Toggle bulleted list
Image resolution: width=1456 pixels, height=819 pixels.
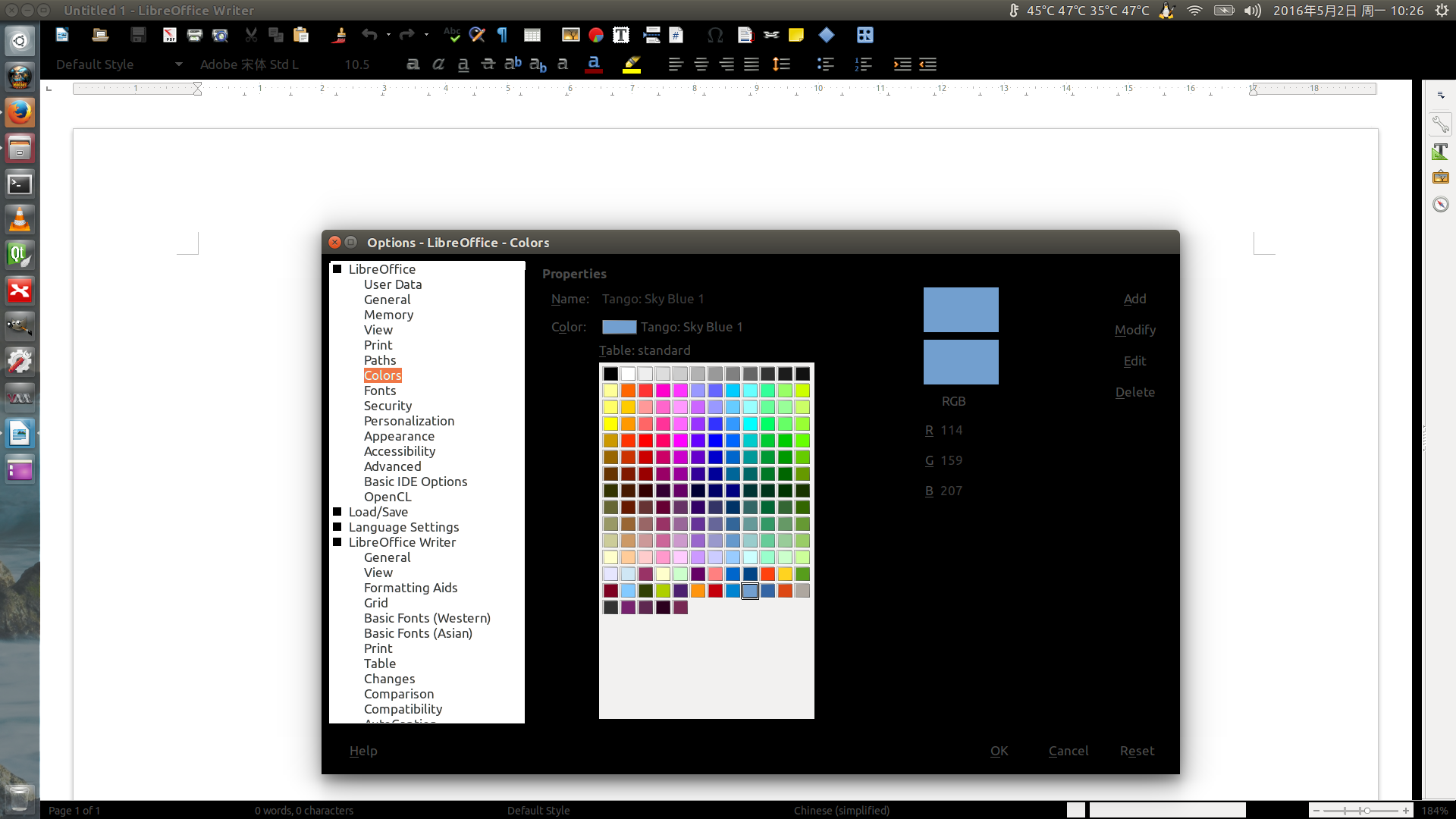pos(826,64)
